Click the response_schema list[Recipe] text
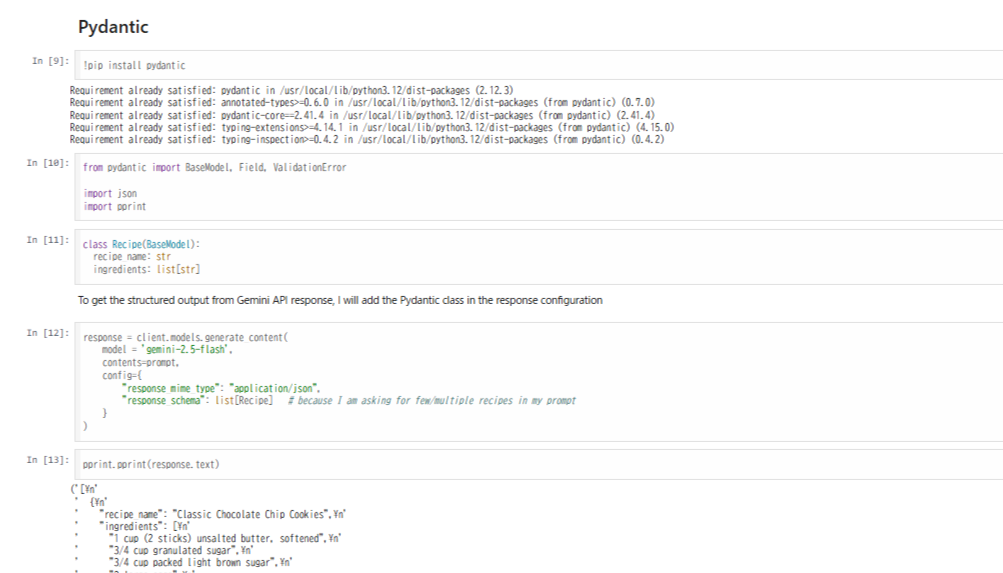Screen dimensions: 1003x573 [197, 400]
